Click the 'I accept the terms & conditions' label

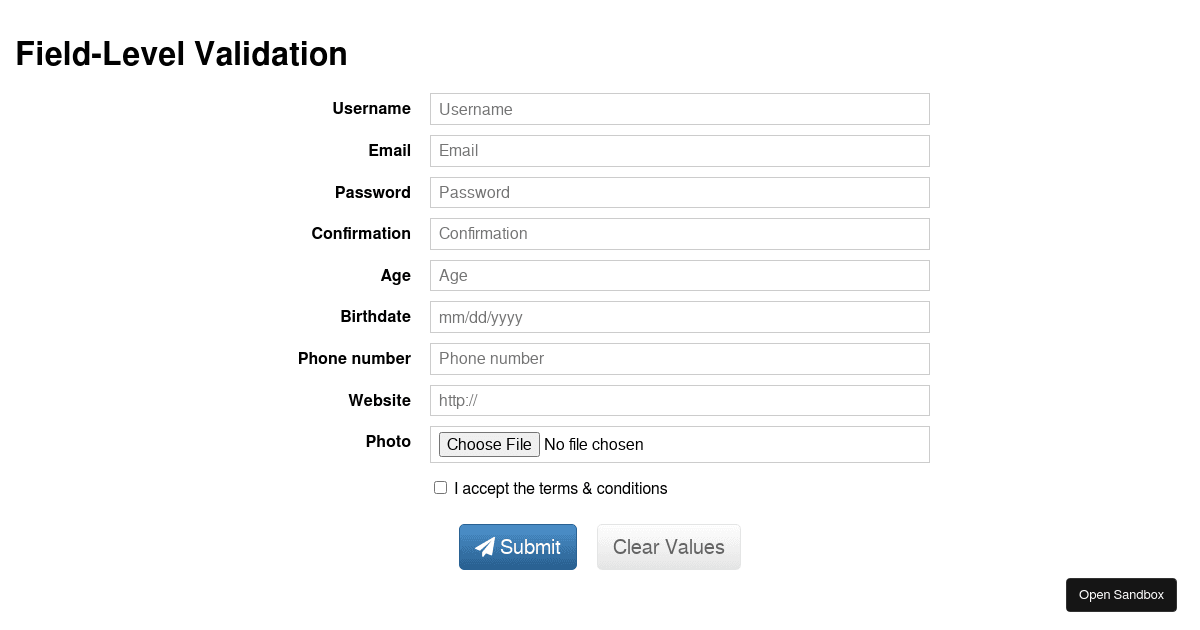(560, 489)
